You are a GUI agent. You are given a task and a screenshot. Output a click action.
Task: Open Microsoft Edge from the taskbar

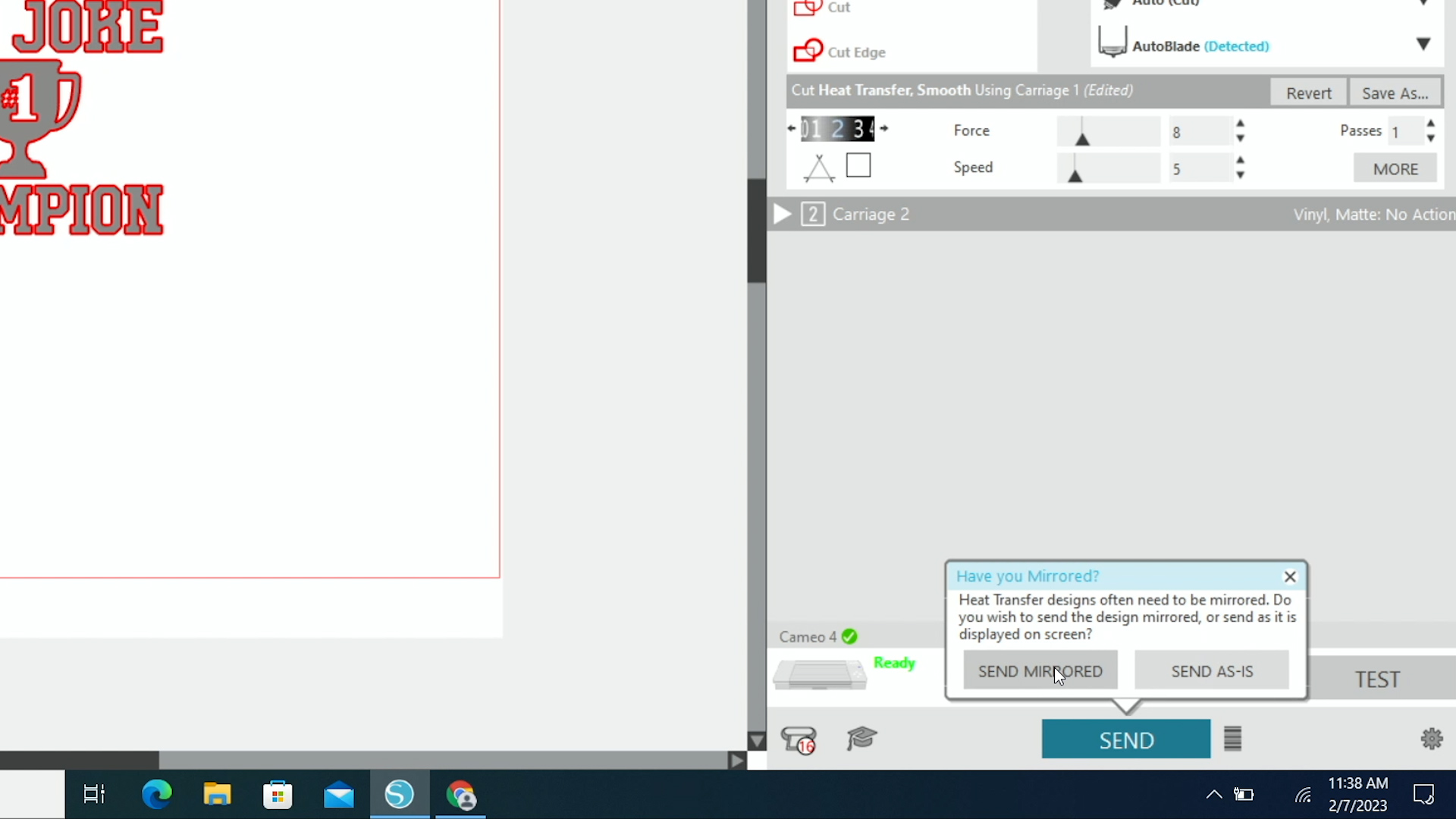pos(157,795)
